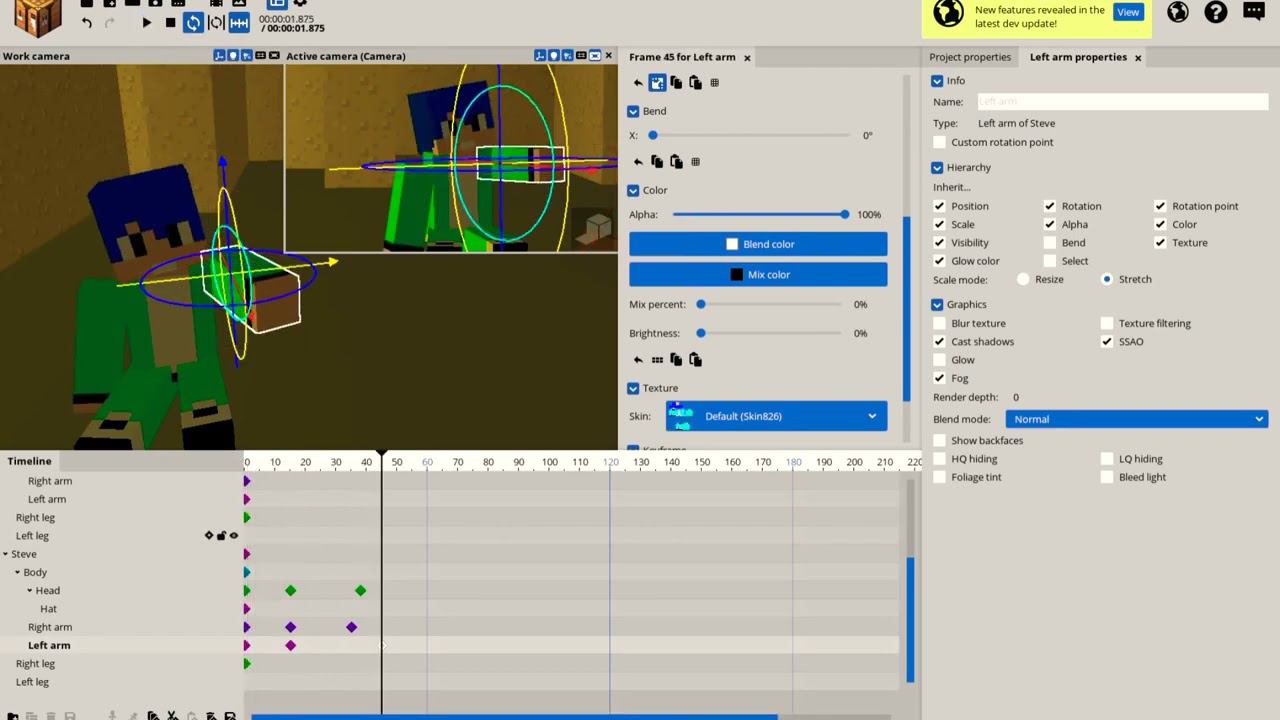Viewport: 1280px width, 720px height.
Task: Click the greyed redo arrow
Action: point(110,23)
